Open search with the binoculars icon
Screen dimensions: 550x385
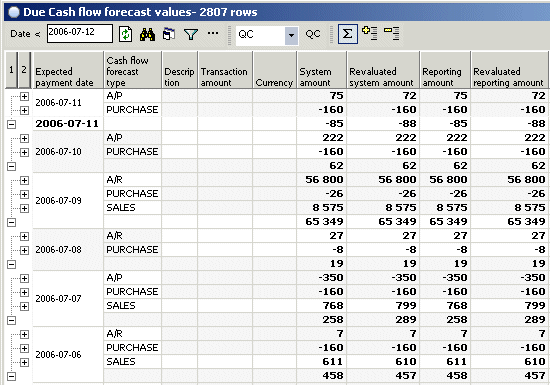pyautogui.click(x=147, y=34)
